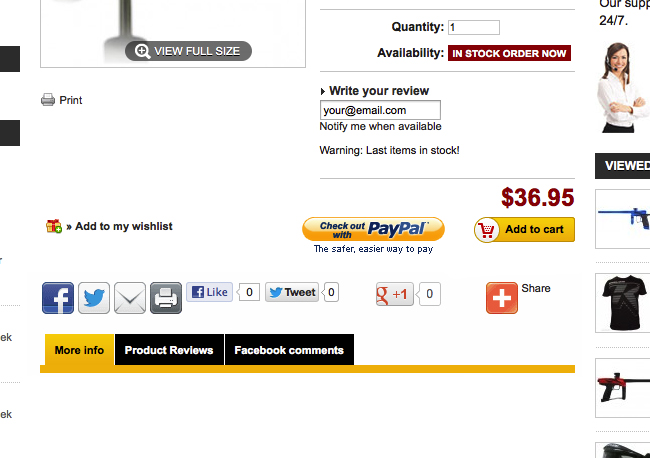Click the printer icon beside Print
650x458 pixels.
tap(48, 100)
